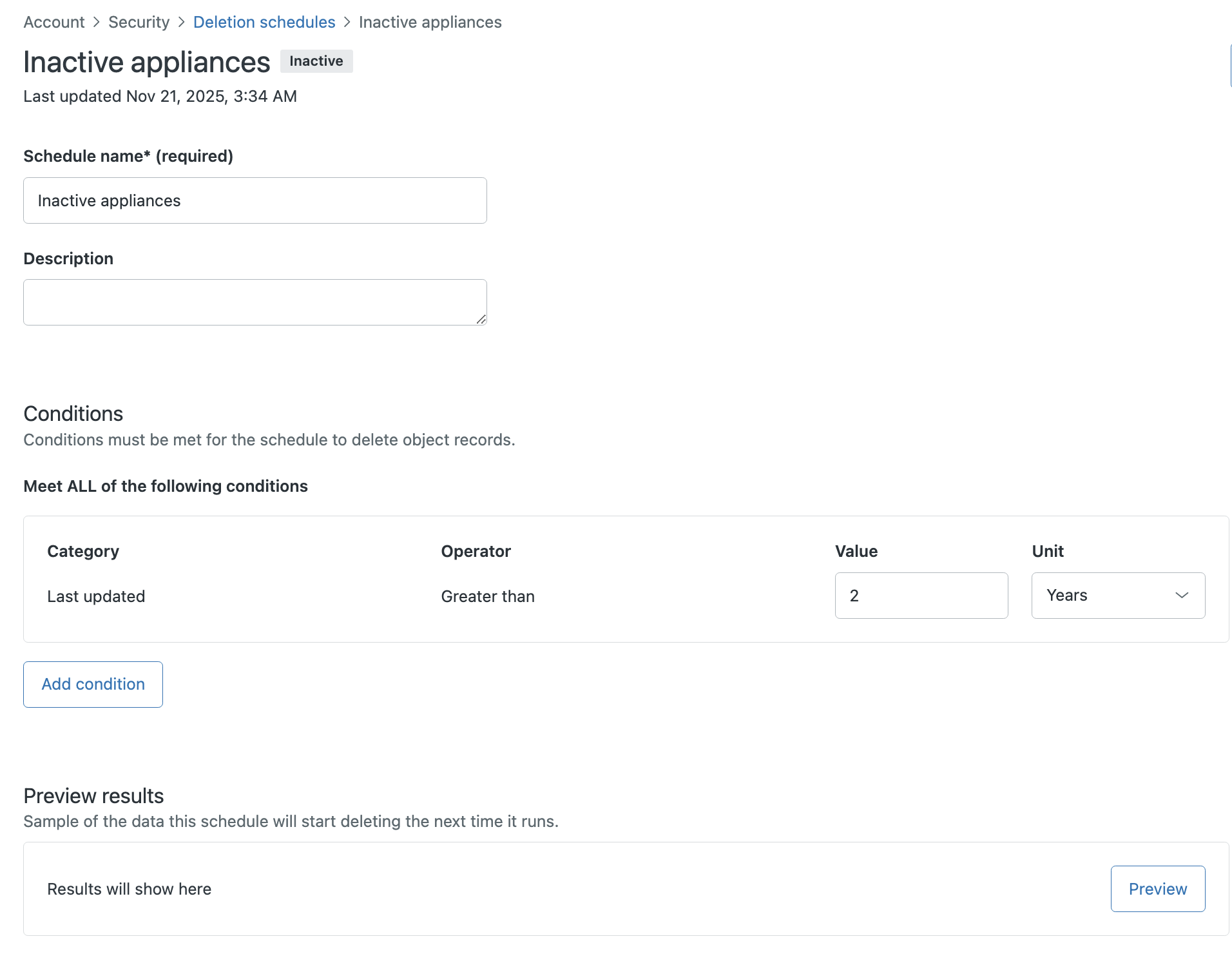
Task: Click inside the Description text area
Action: coord(255,302)
